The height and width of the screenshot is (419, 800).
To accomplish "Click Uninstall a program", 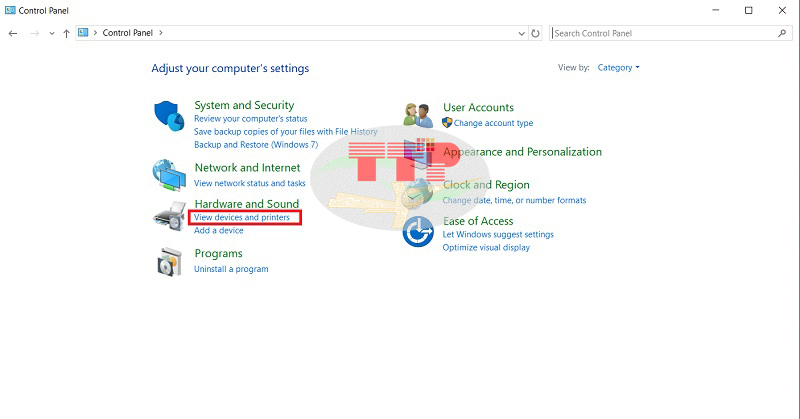I will [231, 269].
